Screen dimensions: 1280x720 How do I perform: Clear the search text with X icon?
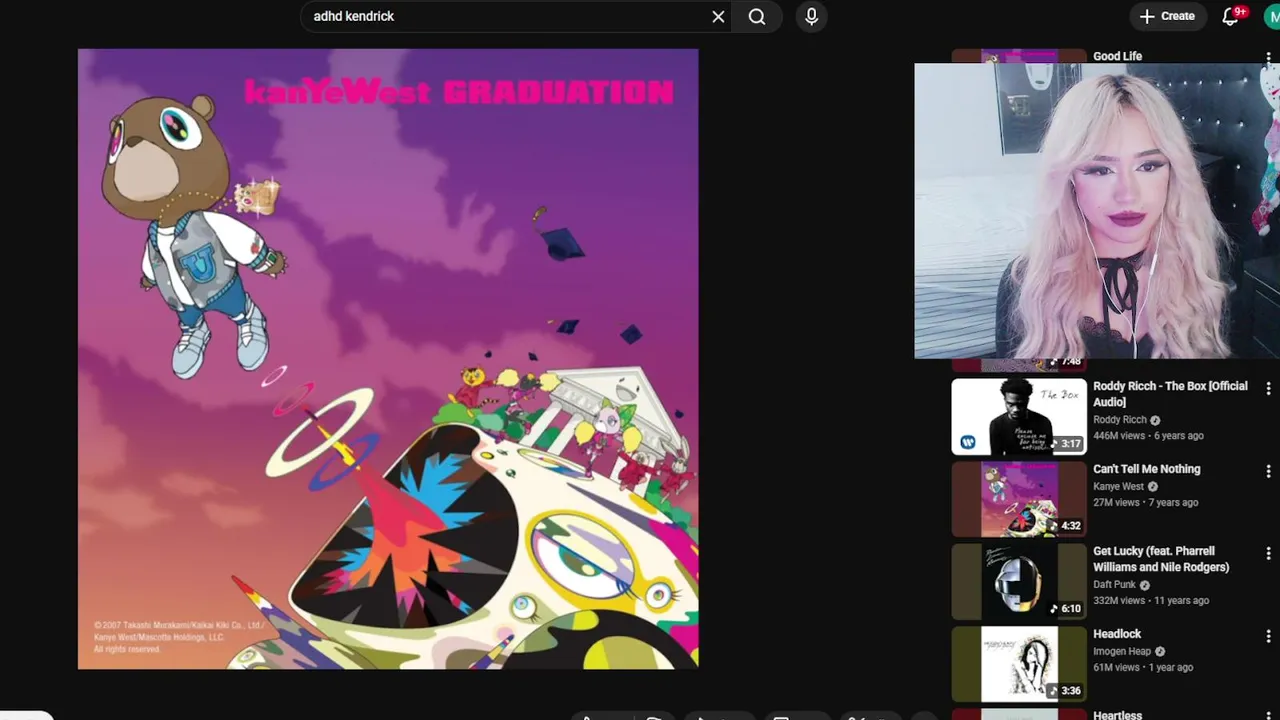click(x=718, y=16)
